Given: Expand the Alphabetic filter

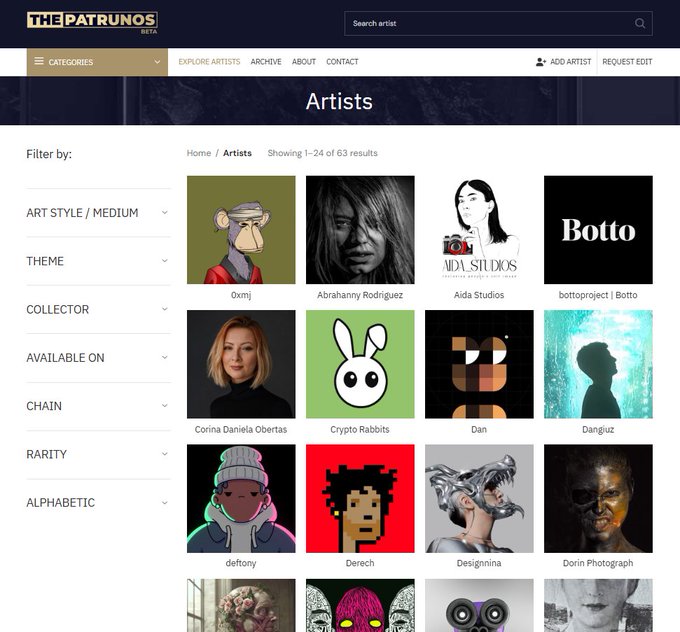Looking at the screenshot, I should (98, 503).
